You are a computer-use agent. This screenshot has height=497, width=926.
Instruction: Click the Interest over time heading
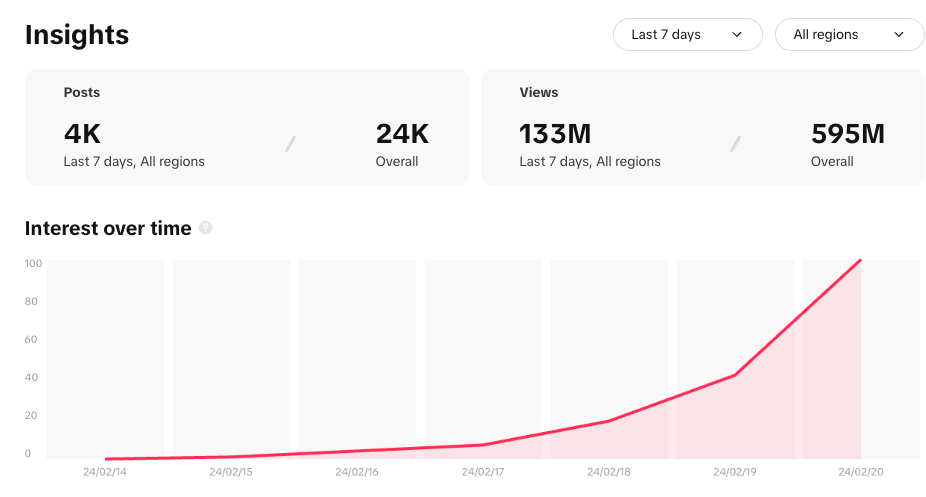[108, 228]
